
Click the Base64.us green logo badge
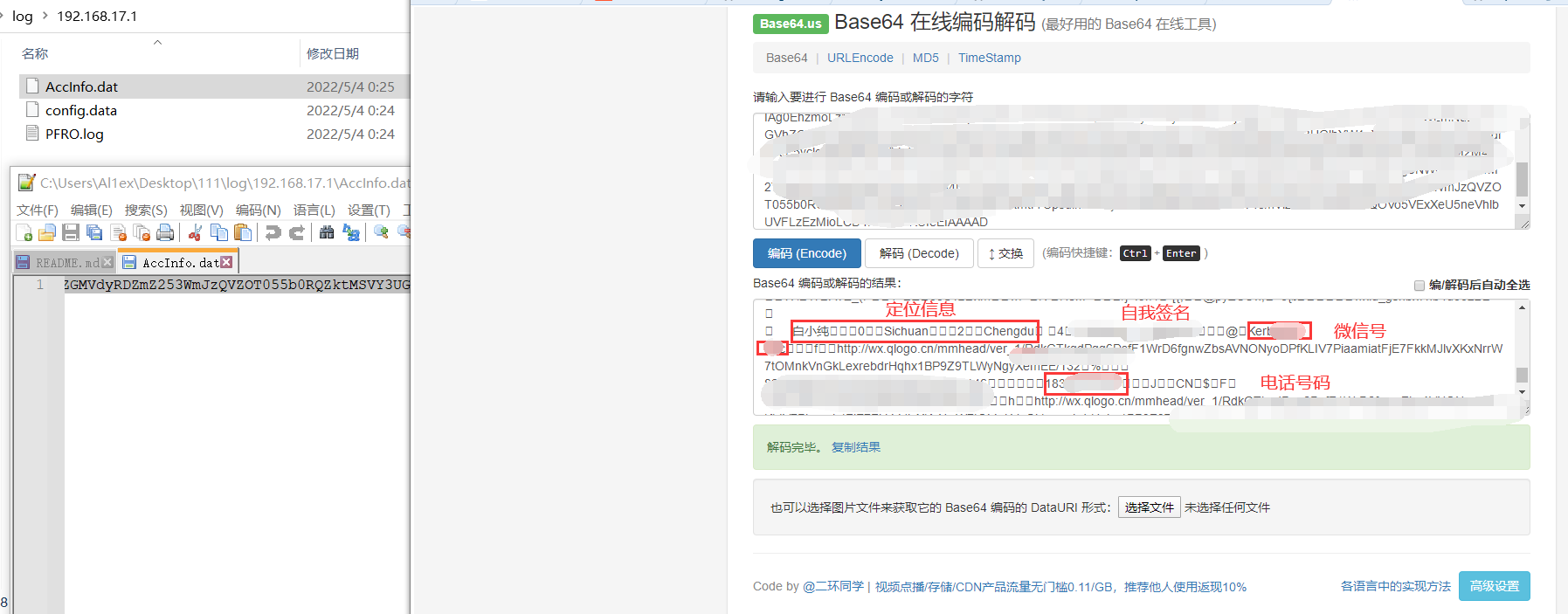coord(791,24)
